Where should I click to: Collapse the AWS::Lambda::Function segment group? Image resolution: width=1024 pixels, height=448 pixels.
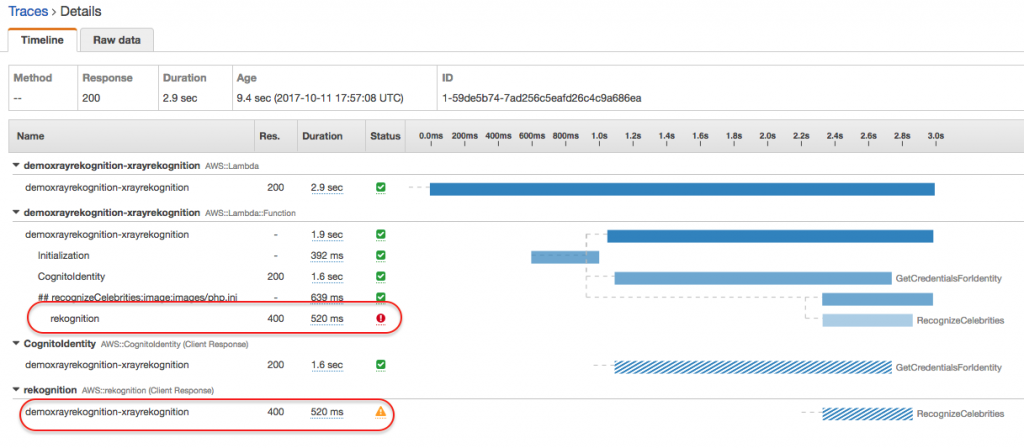pos(16,213)
